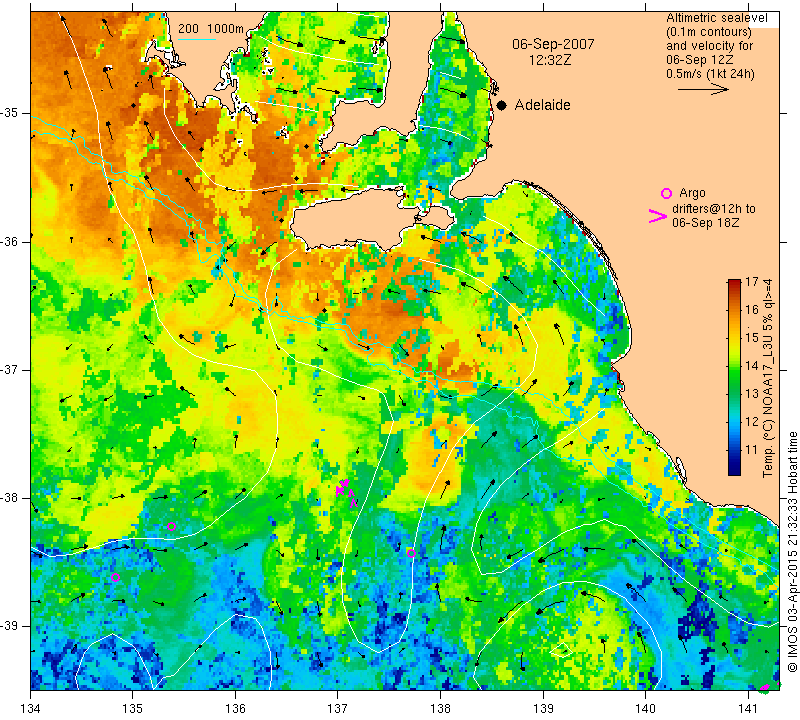Click the 06-Sep-2007 date text
Image resolution: width=800 pixels, height=720 pixels.
click(553, 44)
